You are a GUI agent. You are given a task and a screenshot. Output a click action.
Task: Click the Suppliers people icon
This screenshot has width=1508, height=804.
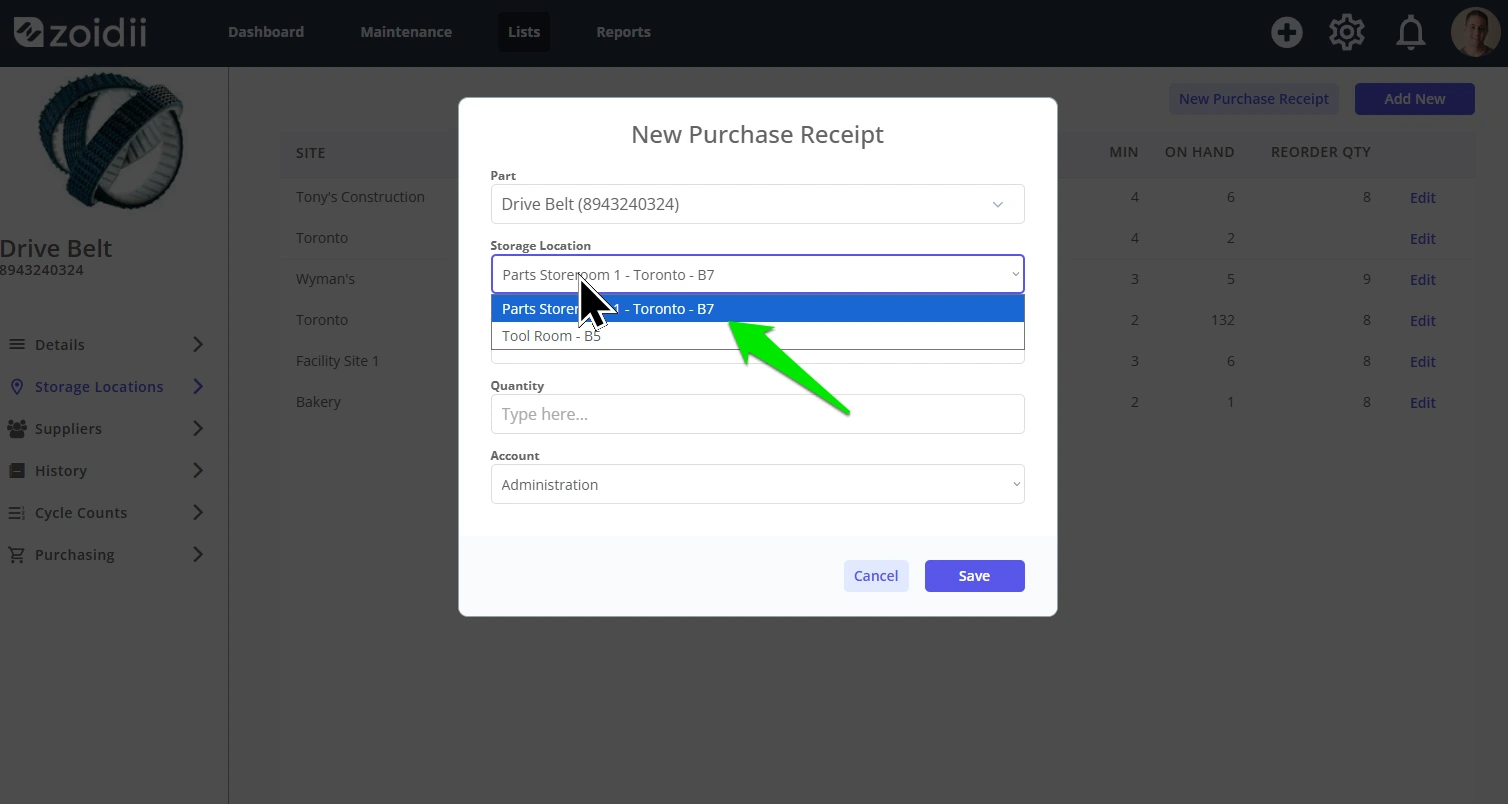tap(17, 428)
